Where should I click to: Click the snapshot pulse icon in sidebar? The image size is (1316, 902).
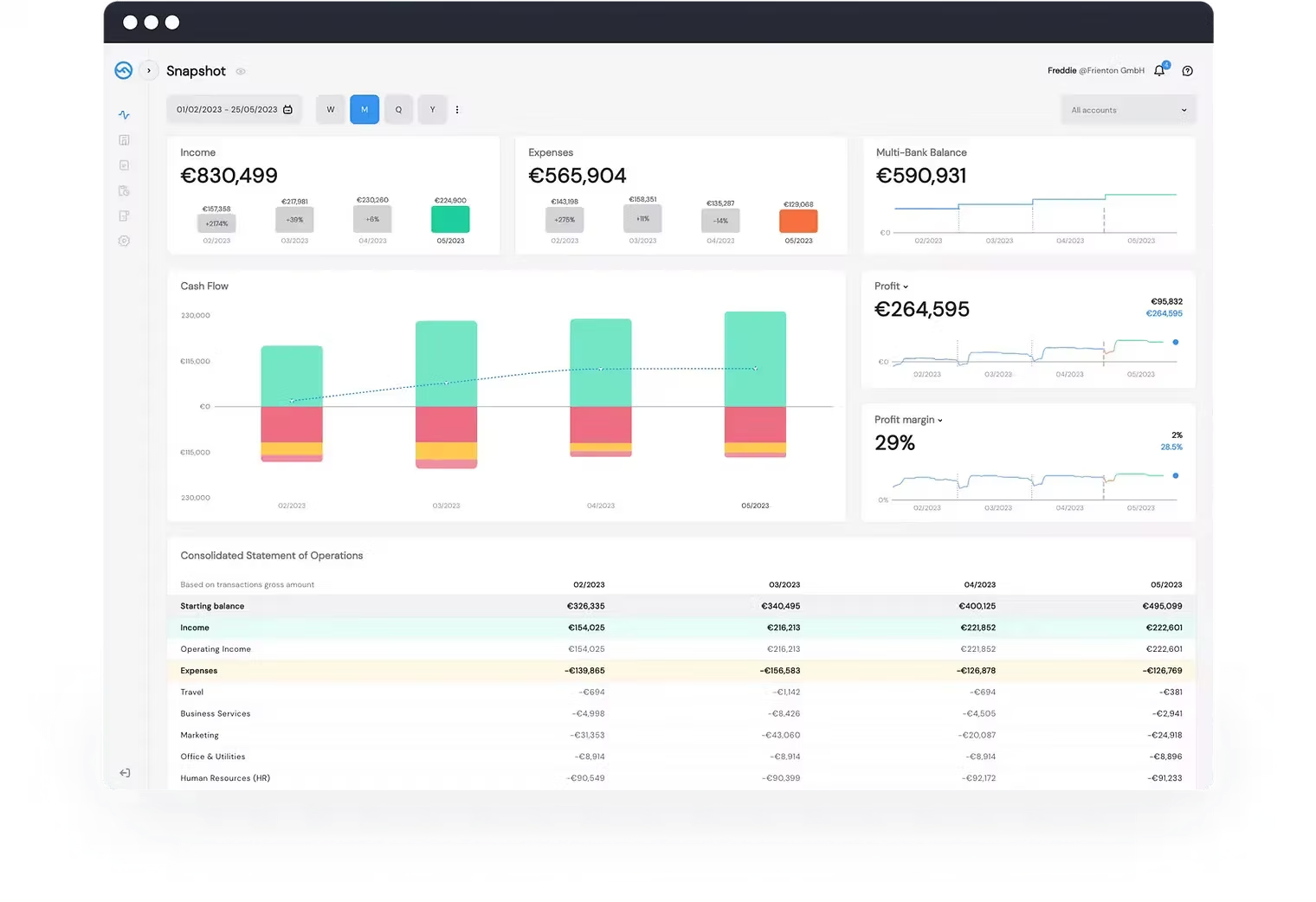click(x=124, y=115)
